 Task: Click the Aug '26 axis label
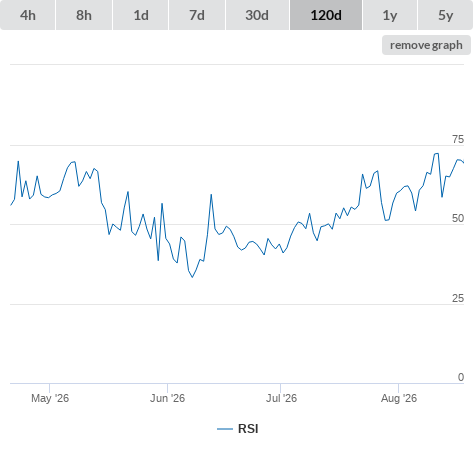tap(399, 398)
